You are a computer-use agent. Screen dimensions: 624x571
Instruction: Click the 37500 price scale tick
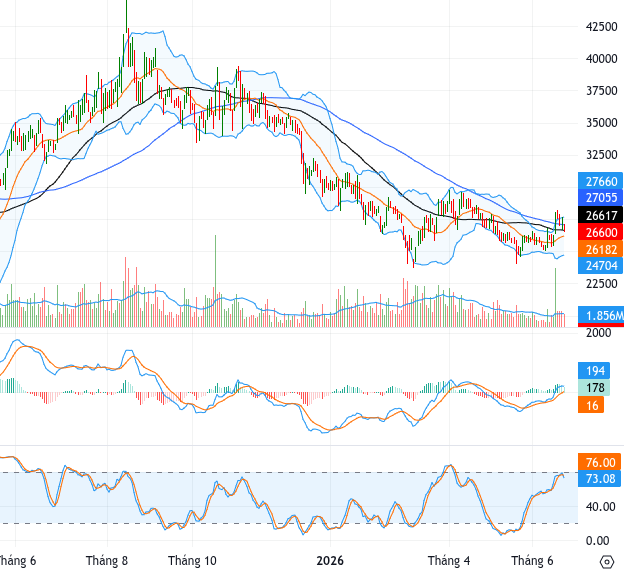coord(601,91)
